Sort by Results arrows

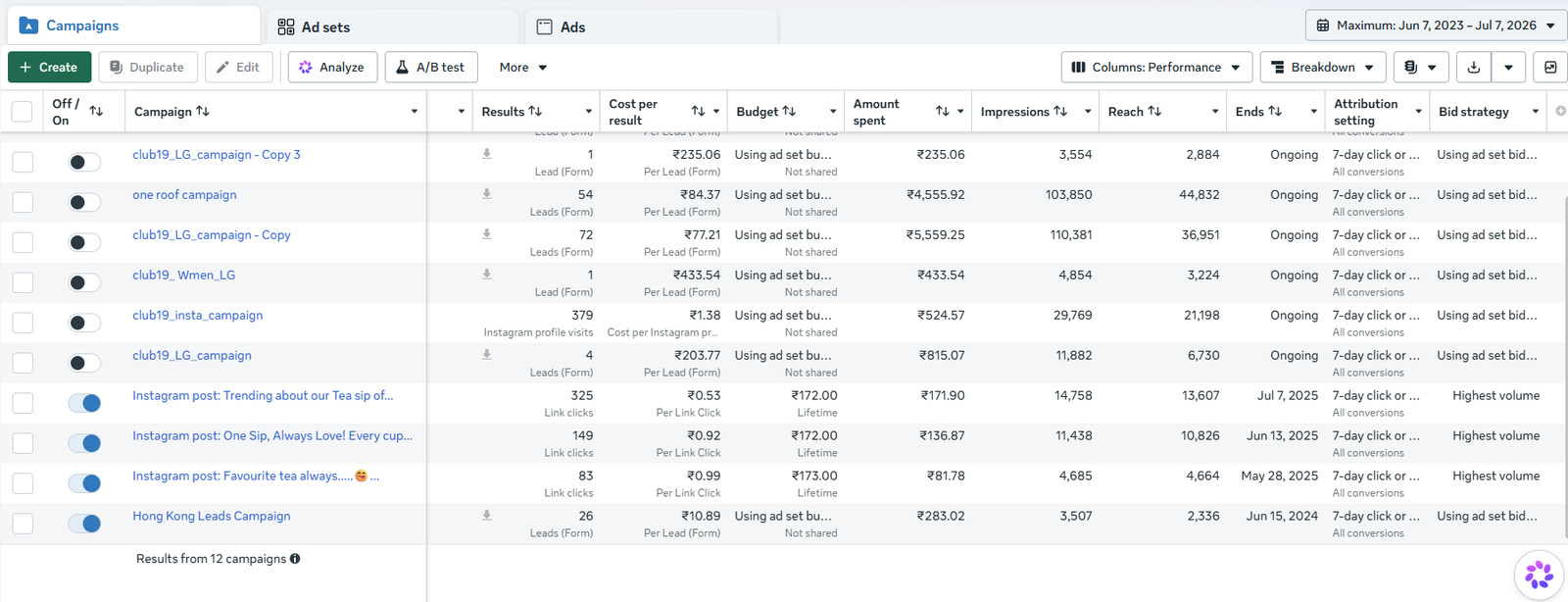pos(535,111)
